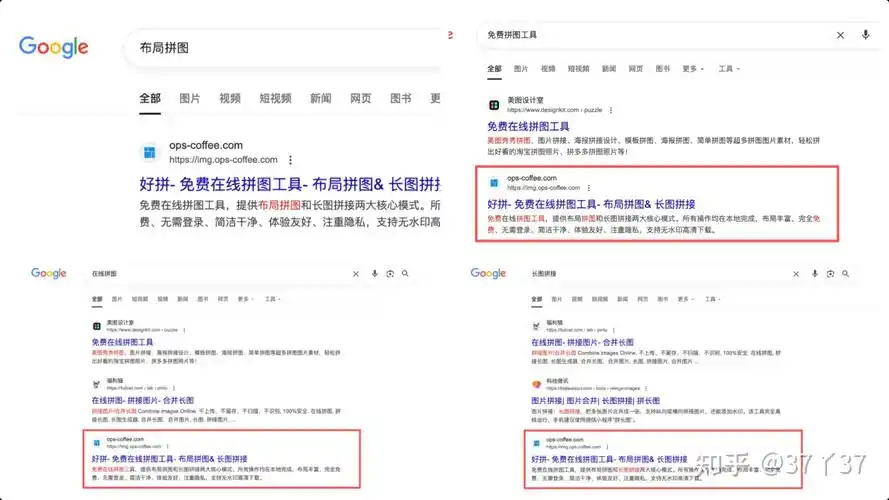This screenshot has width=889, height=500.
Task: Expand the 工具 dropdown under the 在线拼图 search
Action: [273, 299]
